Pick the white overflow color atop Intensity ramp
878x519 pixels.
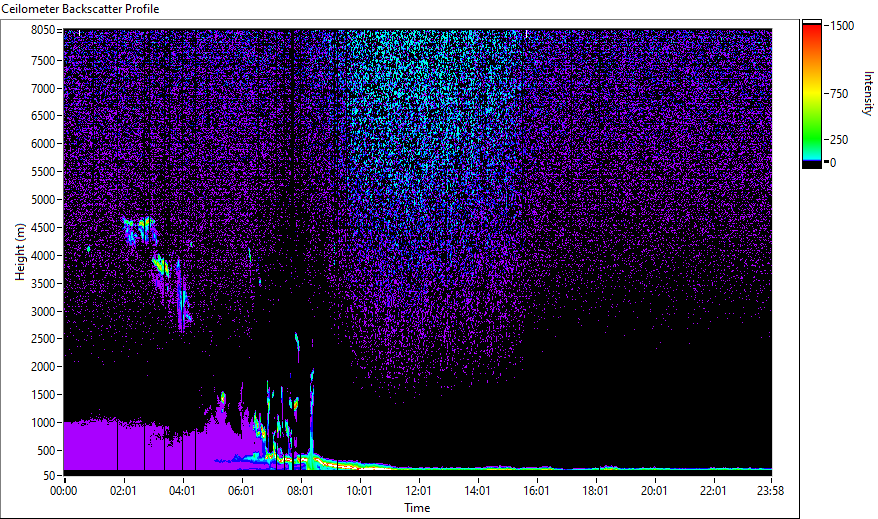point(811,22)
